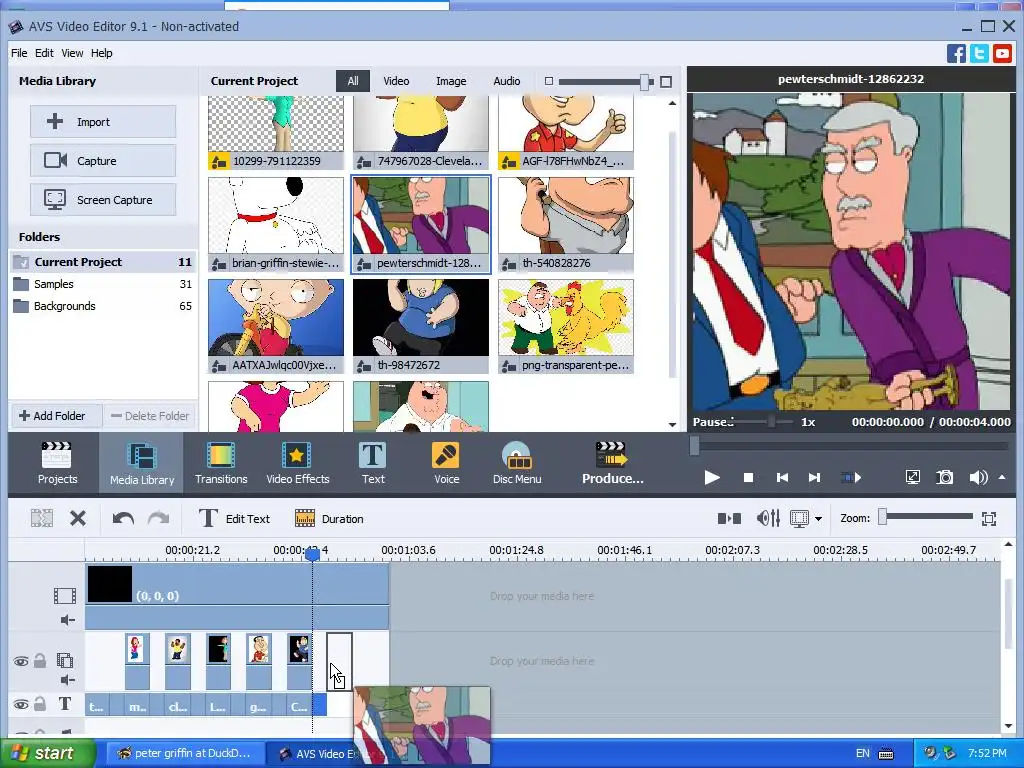This screenshot has height=768, width=1024.
Task: Open the Video Effects panel
Action: pos(297,463)
